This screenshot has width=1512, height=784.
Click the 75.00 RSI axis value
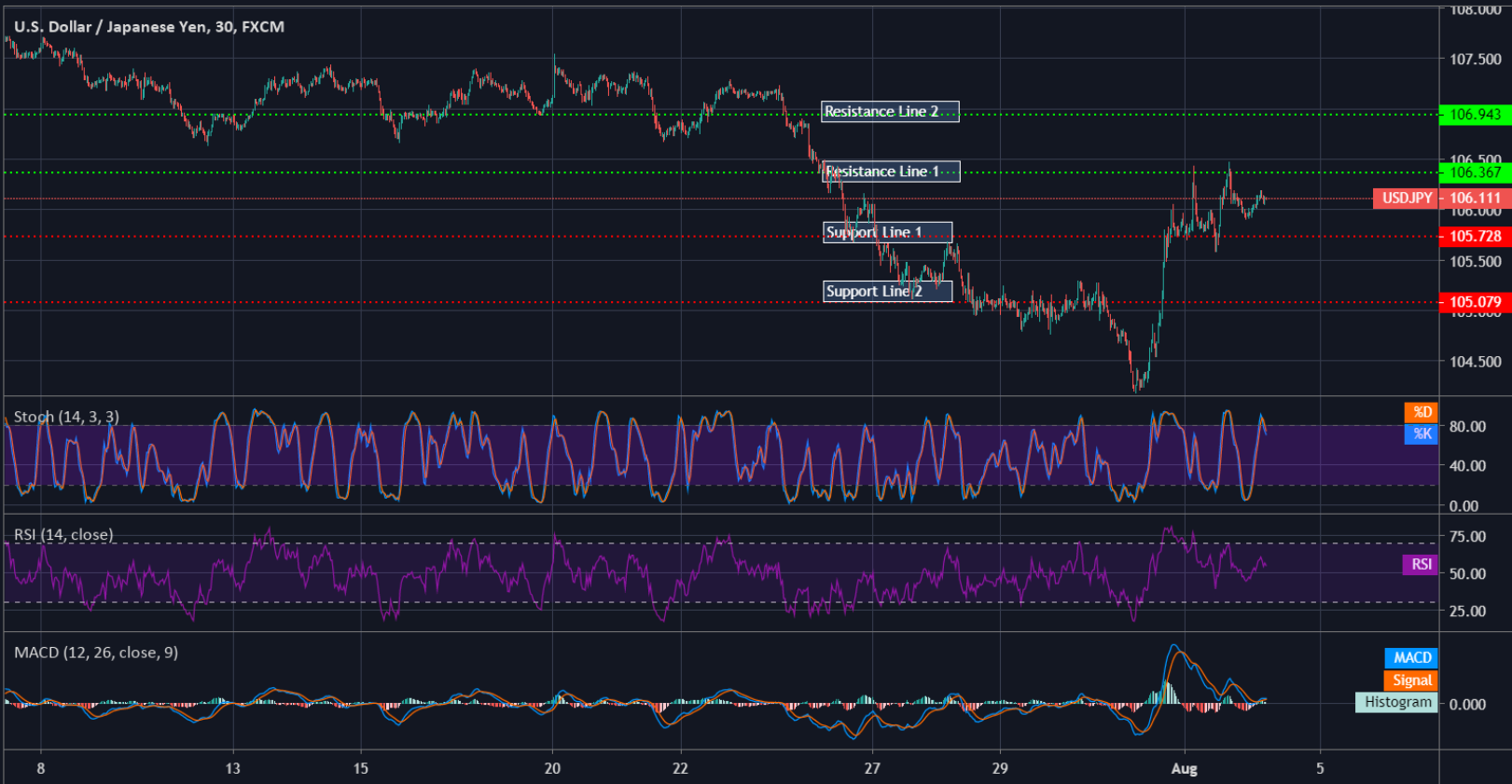[1467, 536]
